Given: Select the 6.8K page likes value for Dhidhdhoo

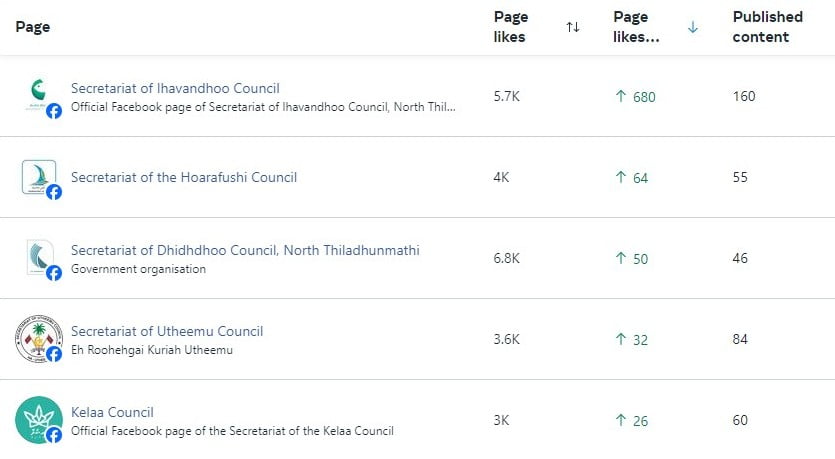Looking at the screenshot, I should [506, 258].
